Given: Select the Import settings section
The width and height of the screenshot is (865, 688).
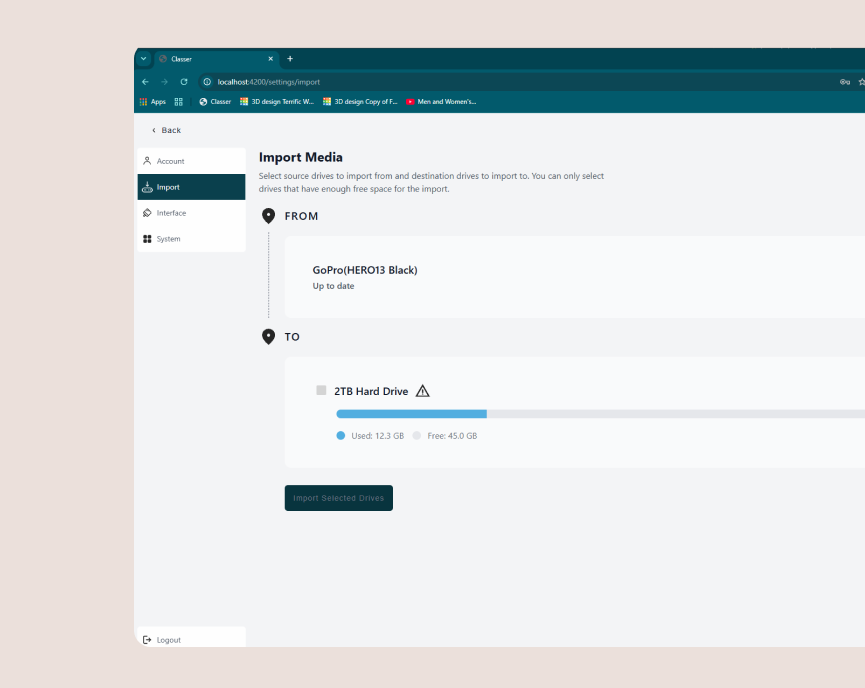Looking at the screenshot, I should 191,187.
